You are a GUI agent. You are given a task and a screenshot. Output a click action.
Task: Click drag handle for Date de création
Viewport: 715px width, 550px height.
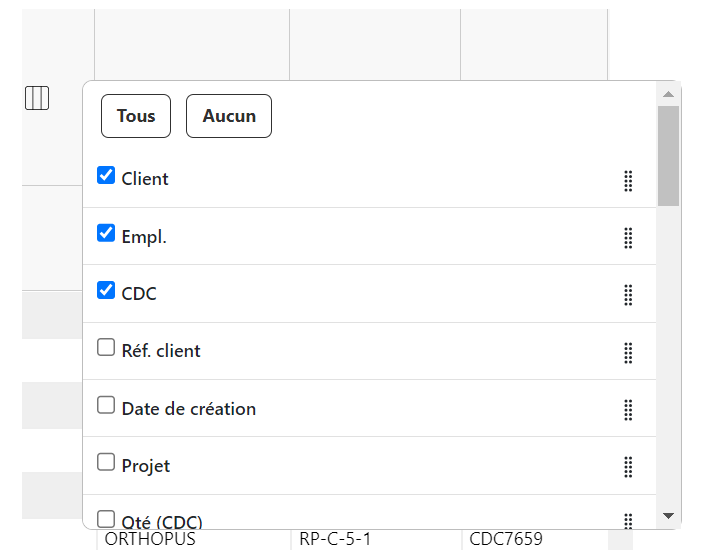[x=628, y=409]
